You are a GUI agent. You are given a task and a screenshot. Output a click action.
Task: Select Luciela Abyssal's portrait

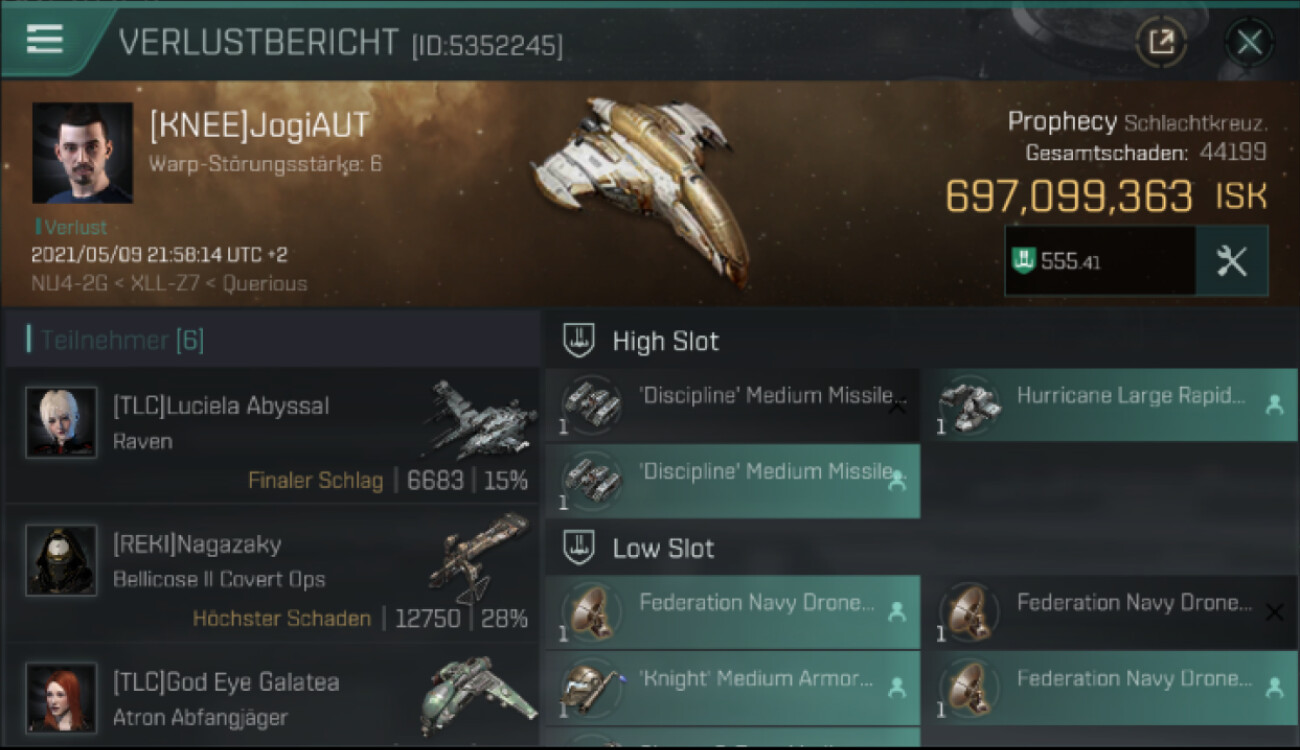61,422
